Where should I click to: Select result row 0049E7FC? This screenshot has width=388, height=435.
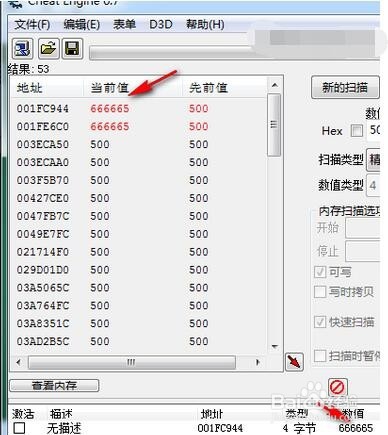(139, 234)
